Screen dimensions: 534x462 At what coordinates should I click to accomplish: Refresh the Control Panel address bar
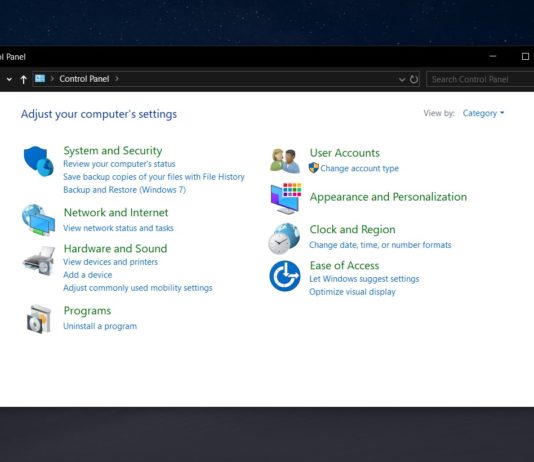coord(414,79)
